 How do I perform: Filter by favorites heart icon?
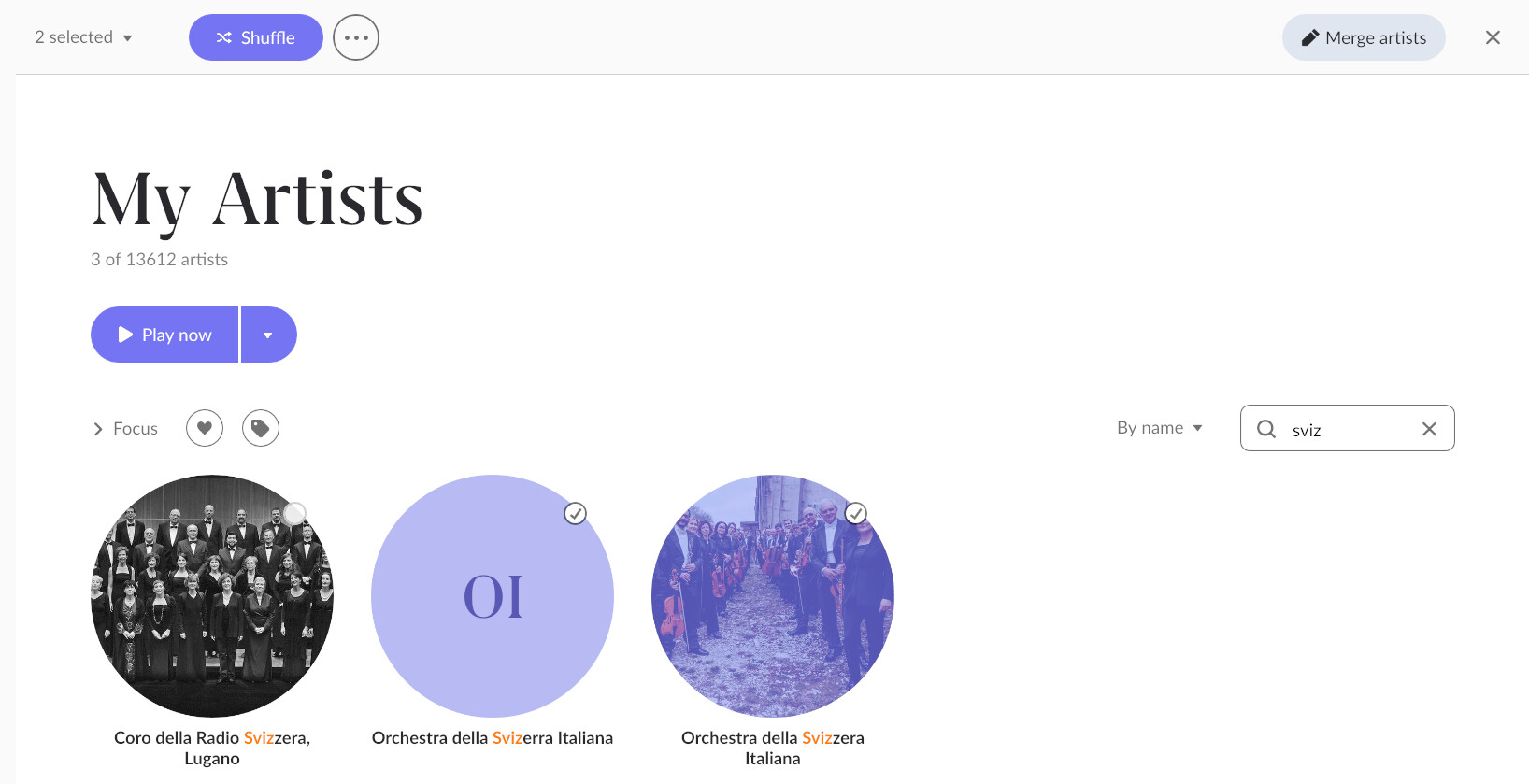coord(205,428)
